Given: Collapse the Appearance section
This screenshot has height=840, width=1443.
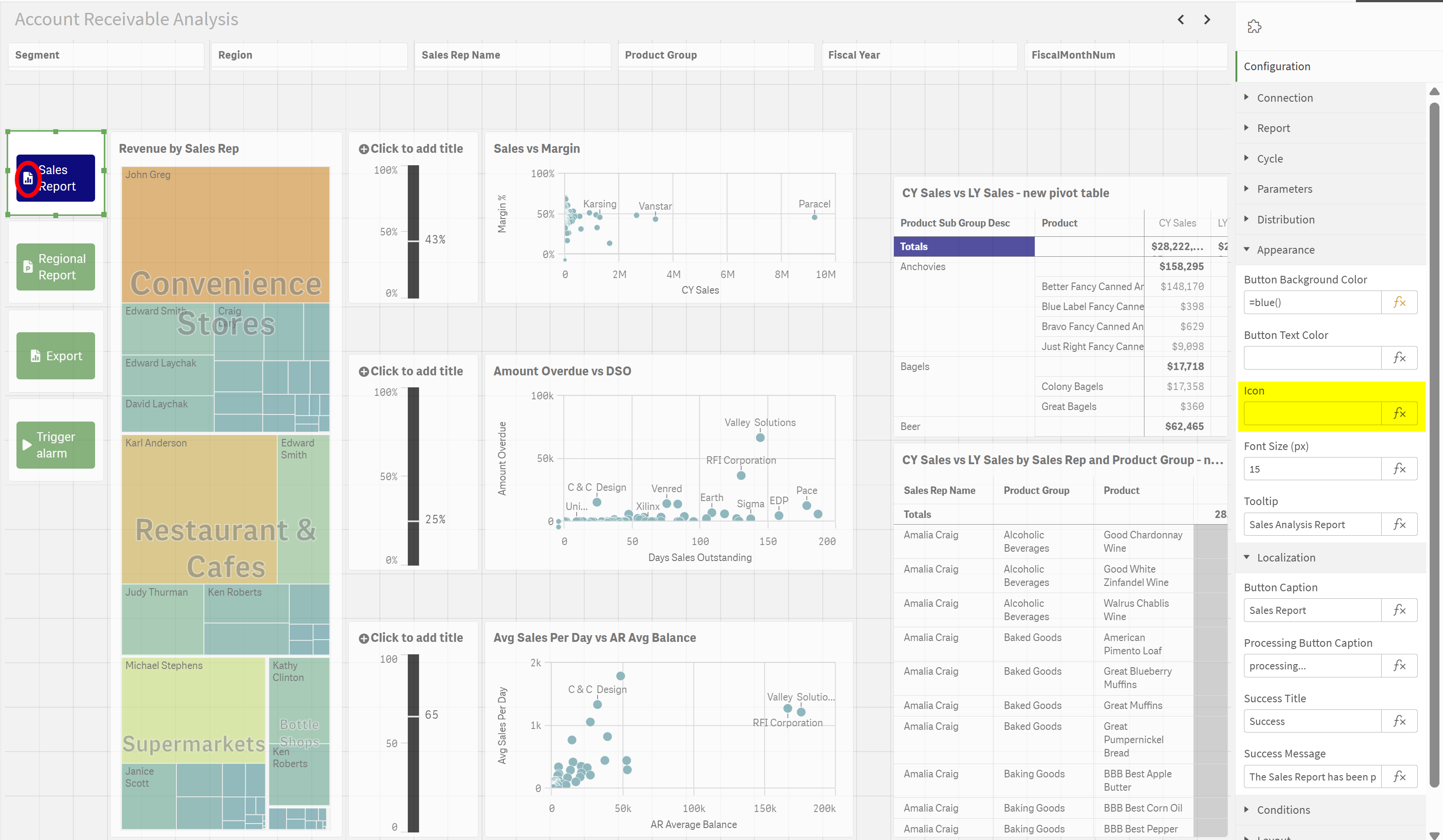Looking at the screenshot, I should click(x=1330, y=250).
